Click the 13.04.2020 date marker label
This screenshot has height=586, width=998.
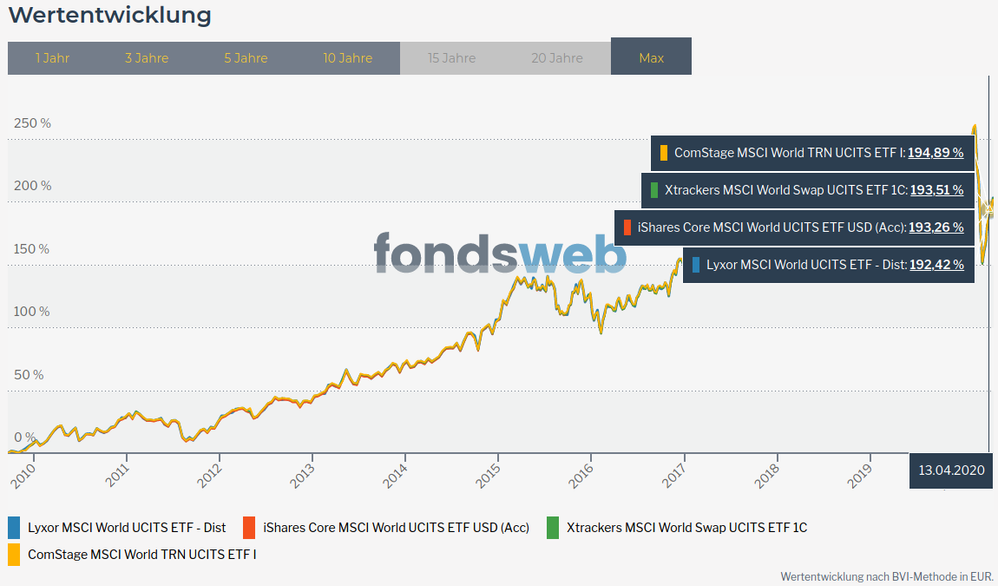[x=952, y=470]
